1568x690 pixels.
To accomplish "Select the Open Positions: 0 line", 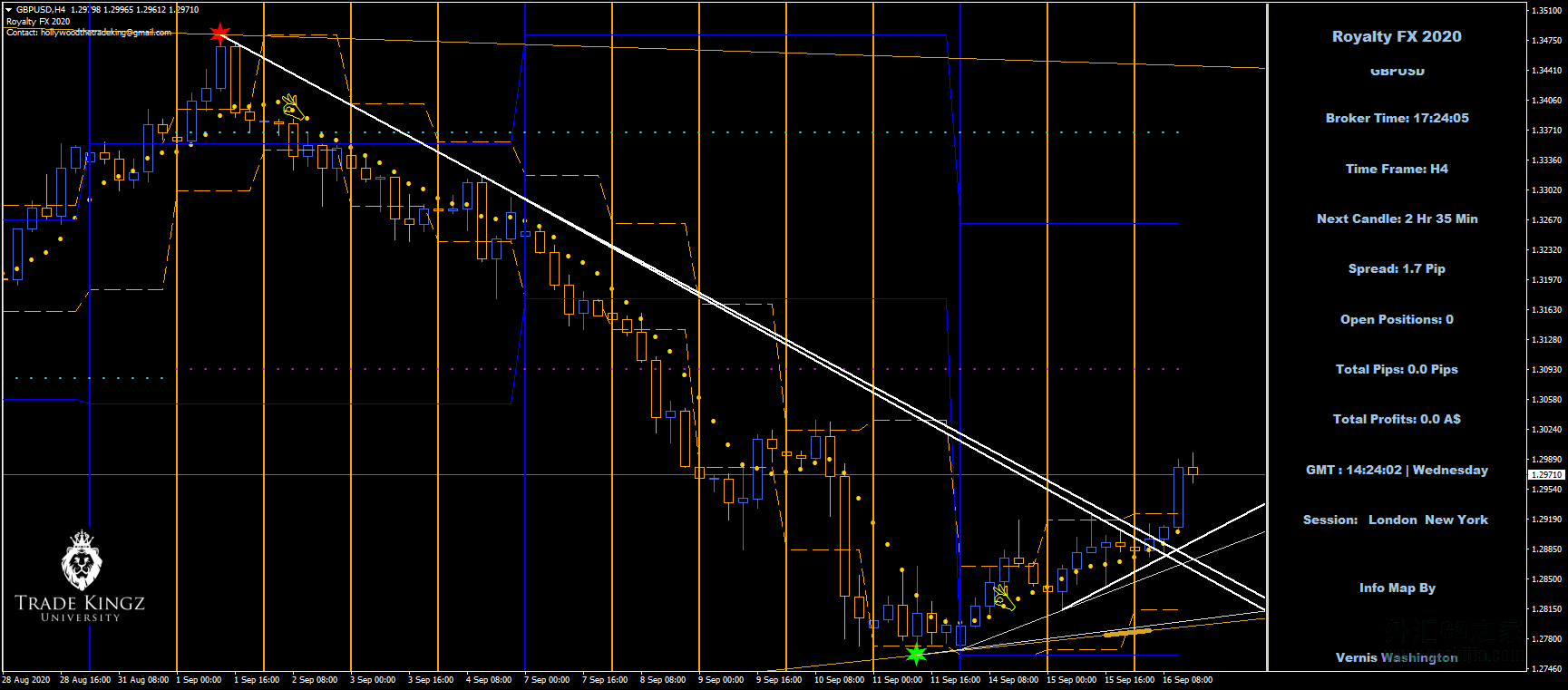I will click(x=1397, y=319).
